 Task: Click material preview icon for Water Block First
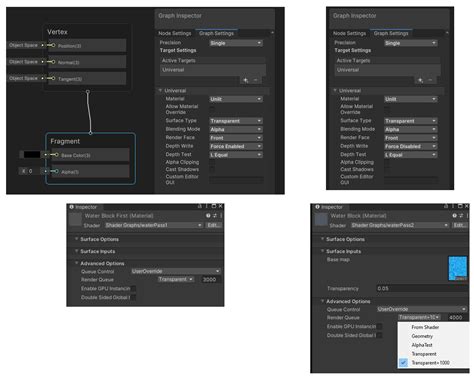point(75,220)
